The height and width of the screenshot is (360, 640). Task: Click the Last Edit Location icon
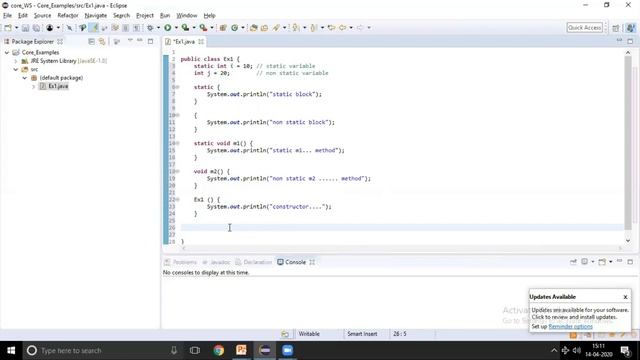pyautogui.click(x=331, y=28)
